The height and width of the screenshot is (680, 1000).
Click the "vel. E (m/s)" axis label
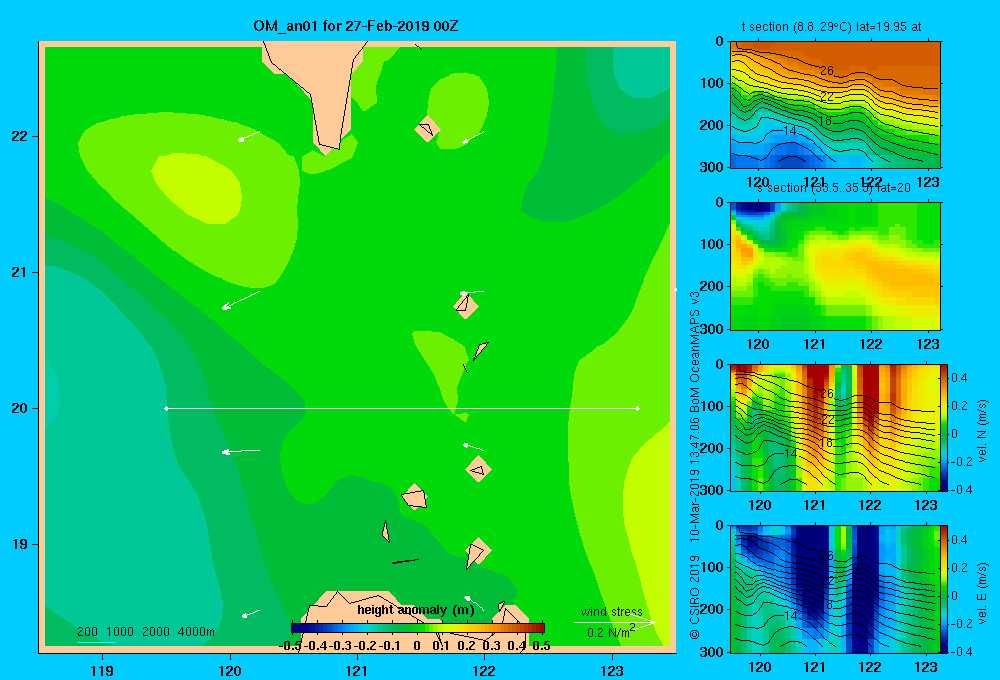click(x=982, y=592)
